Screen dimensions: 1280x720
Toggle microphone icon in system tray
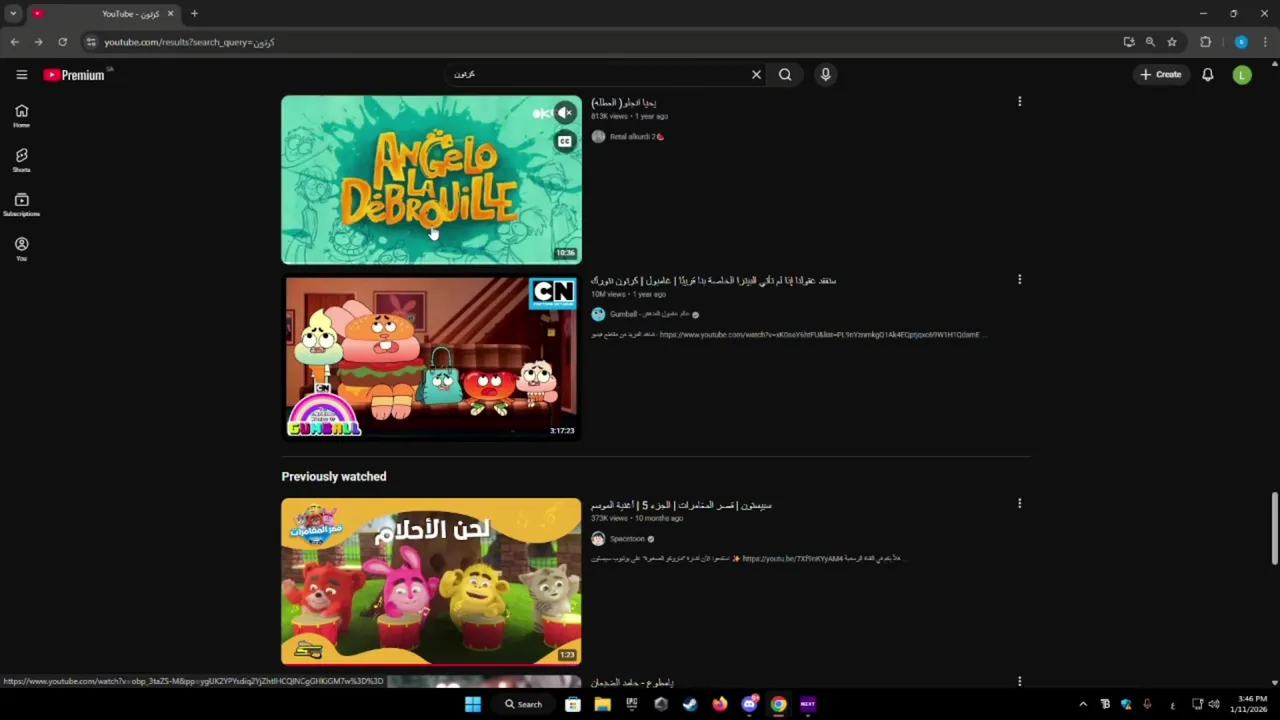pyautogui.click(x=1147, y=704)
